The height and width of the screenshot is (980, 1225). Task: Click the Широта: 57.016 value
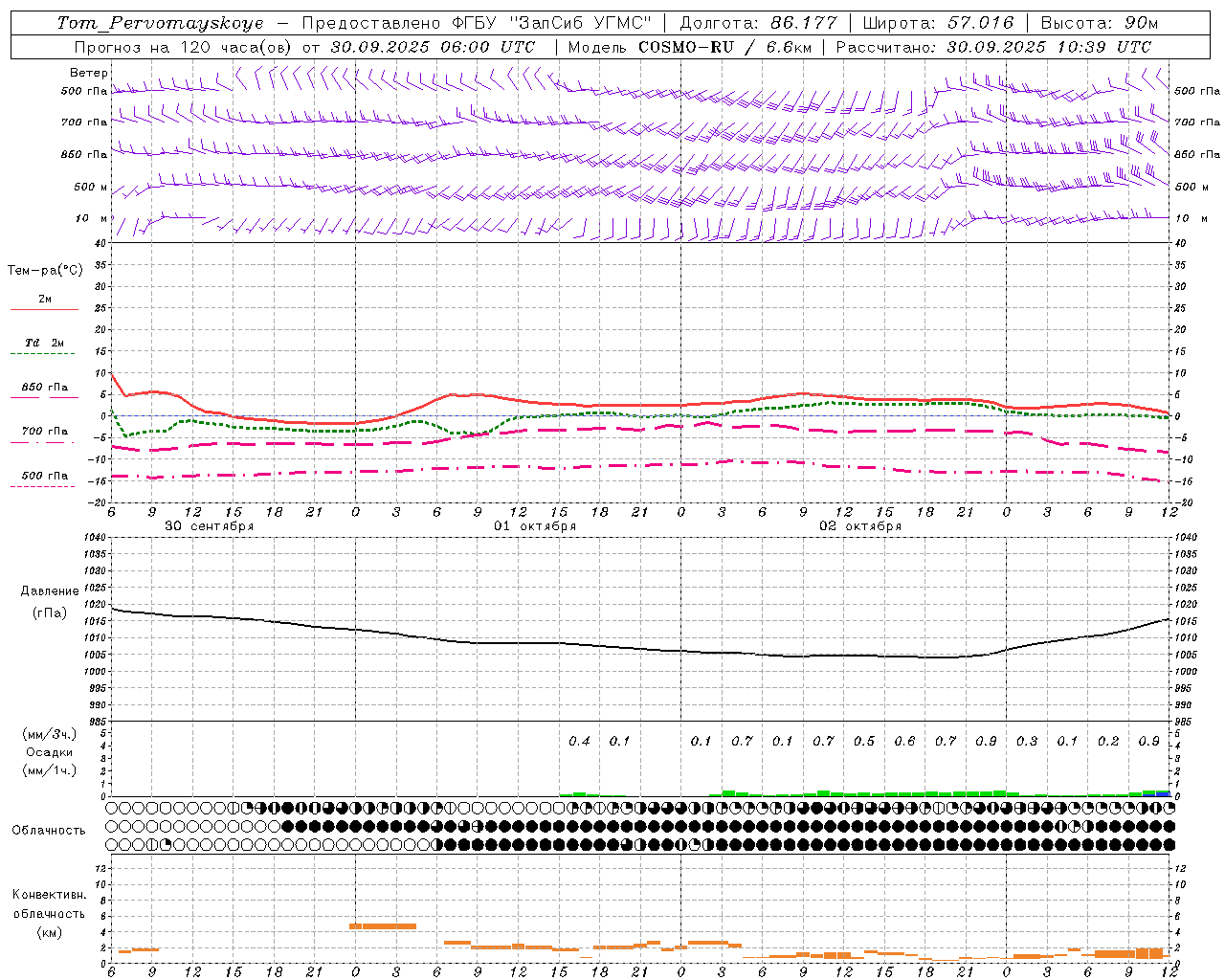tap(938, 23)
